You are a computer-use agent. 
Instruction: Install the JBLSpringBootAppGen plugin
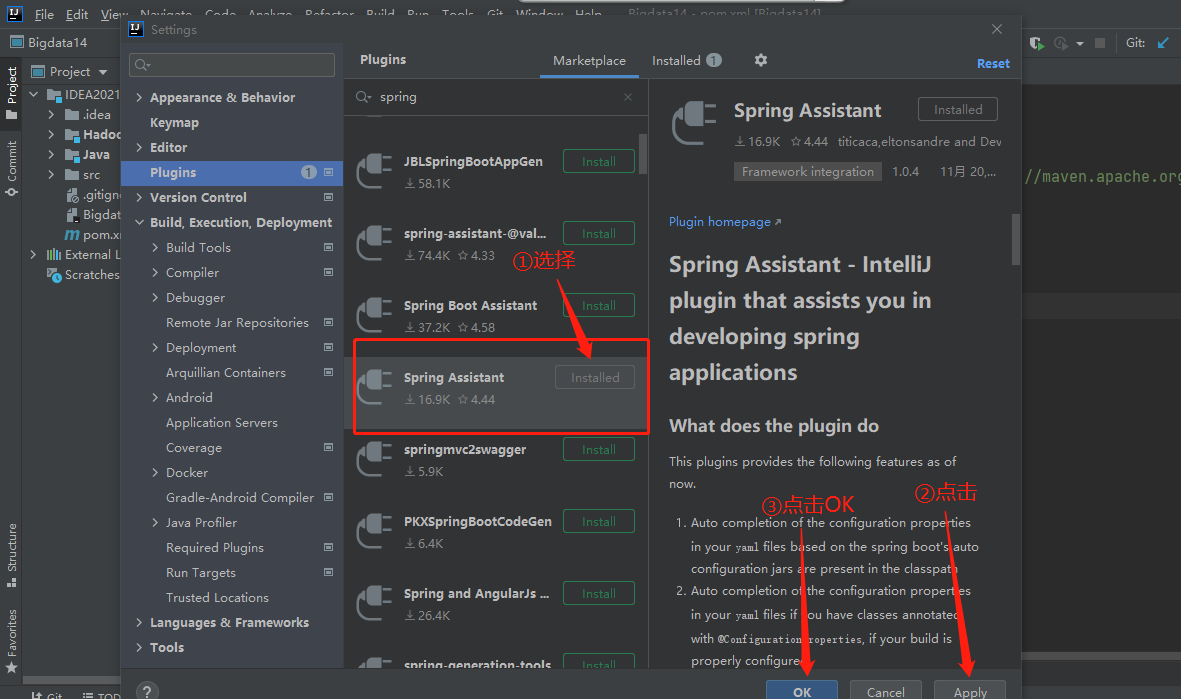(599, 162)
